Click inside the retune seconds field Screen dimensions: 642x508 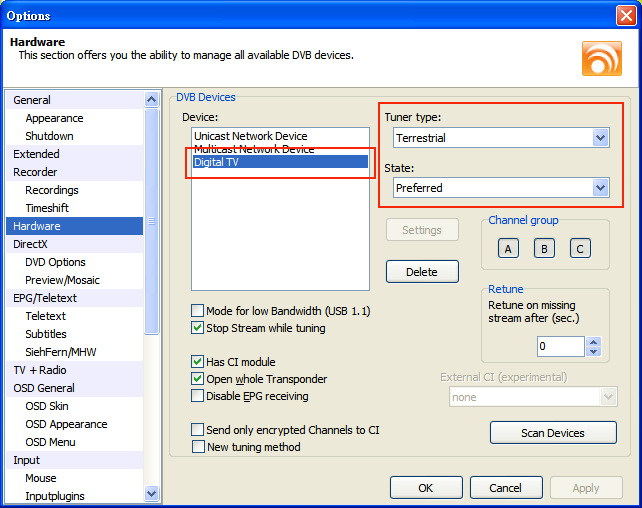(559, 347)
